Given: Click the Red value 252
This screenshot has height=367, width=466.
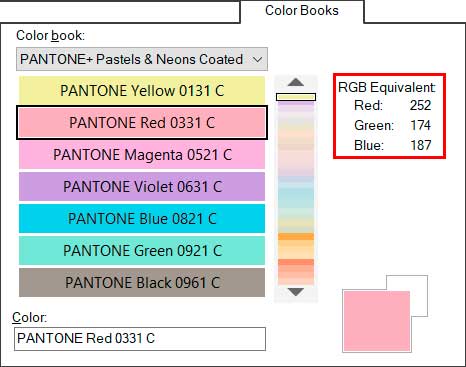Looking at the screenshot, I should (420, 105).
